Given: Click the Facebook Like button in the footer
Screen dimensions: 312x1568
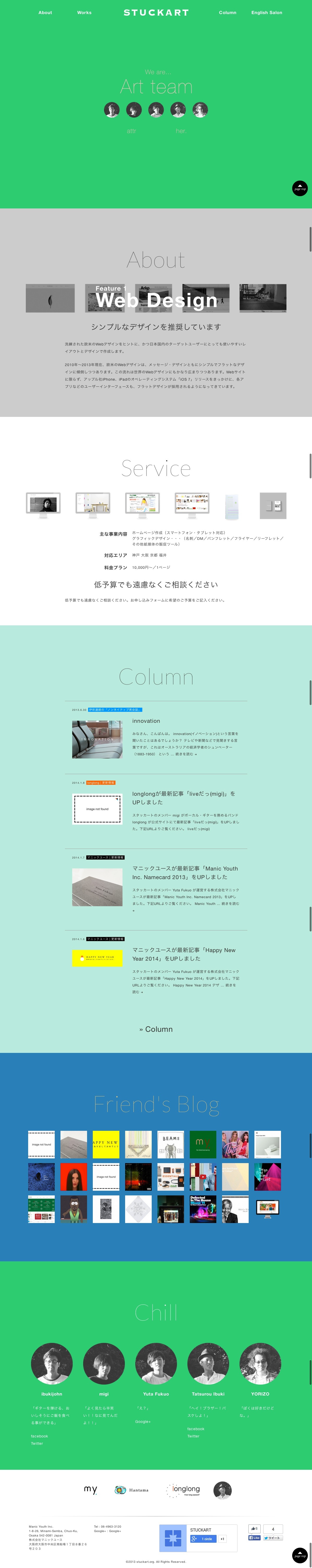Looking at the screenshot, I should coord(254,1538).
